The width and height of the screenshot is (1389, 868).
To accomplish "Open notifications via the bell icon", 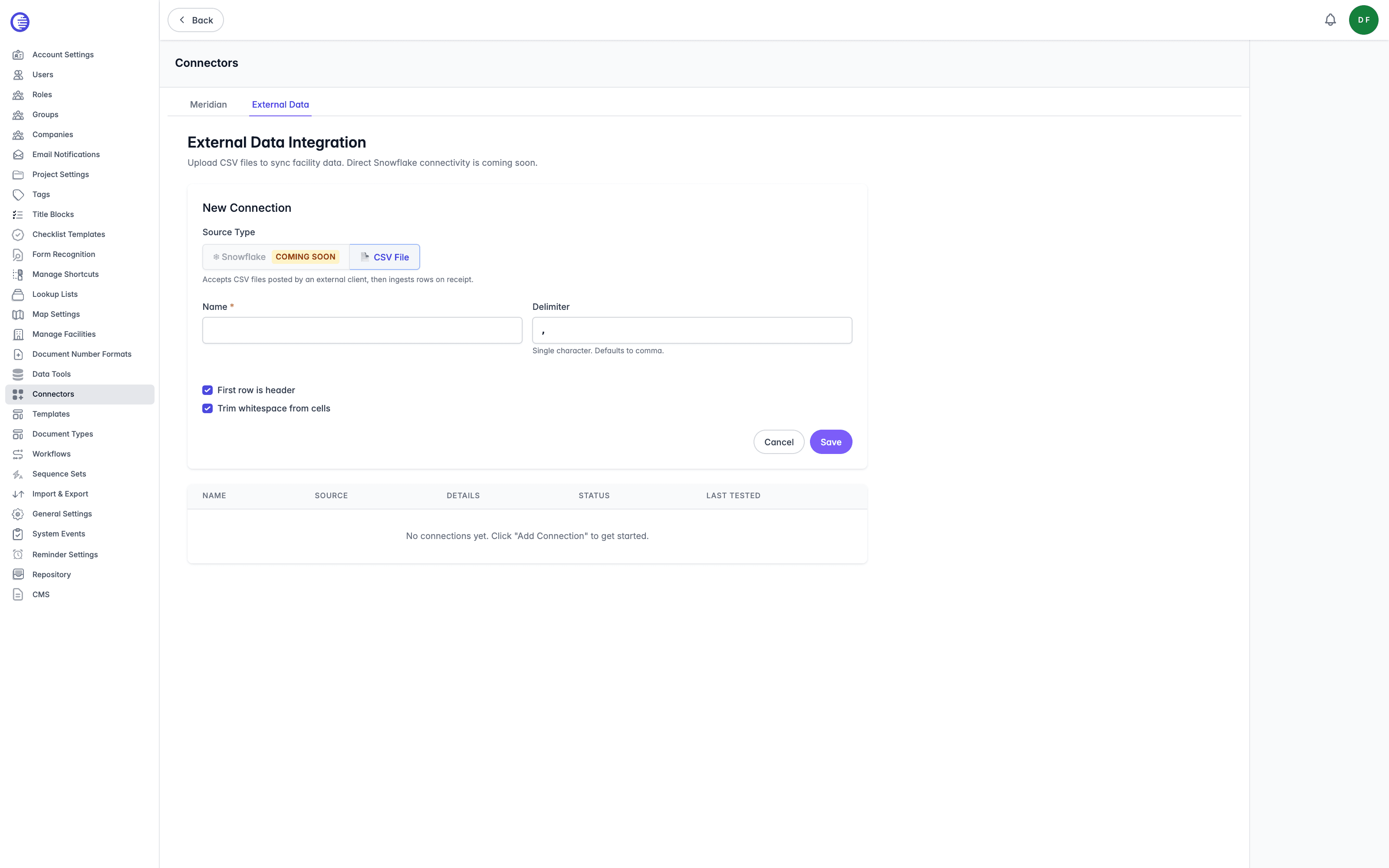I will [1330, 20].
